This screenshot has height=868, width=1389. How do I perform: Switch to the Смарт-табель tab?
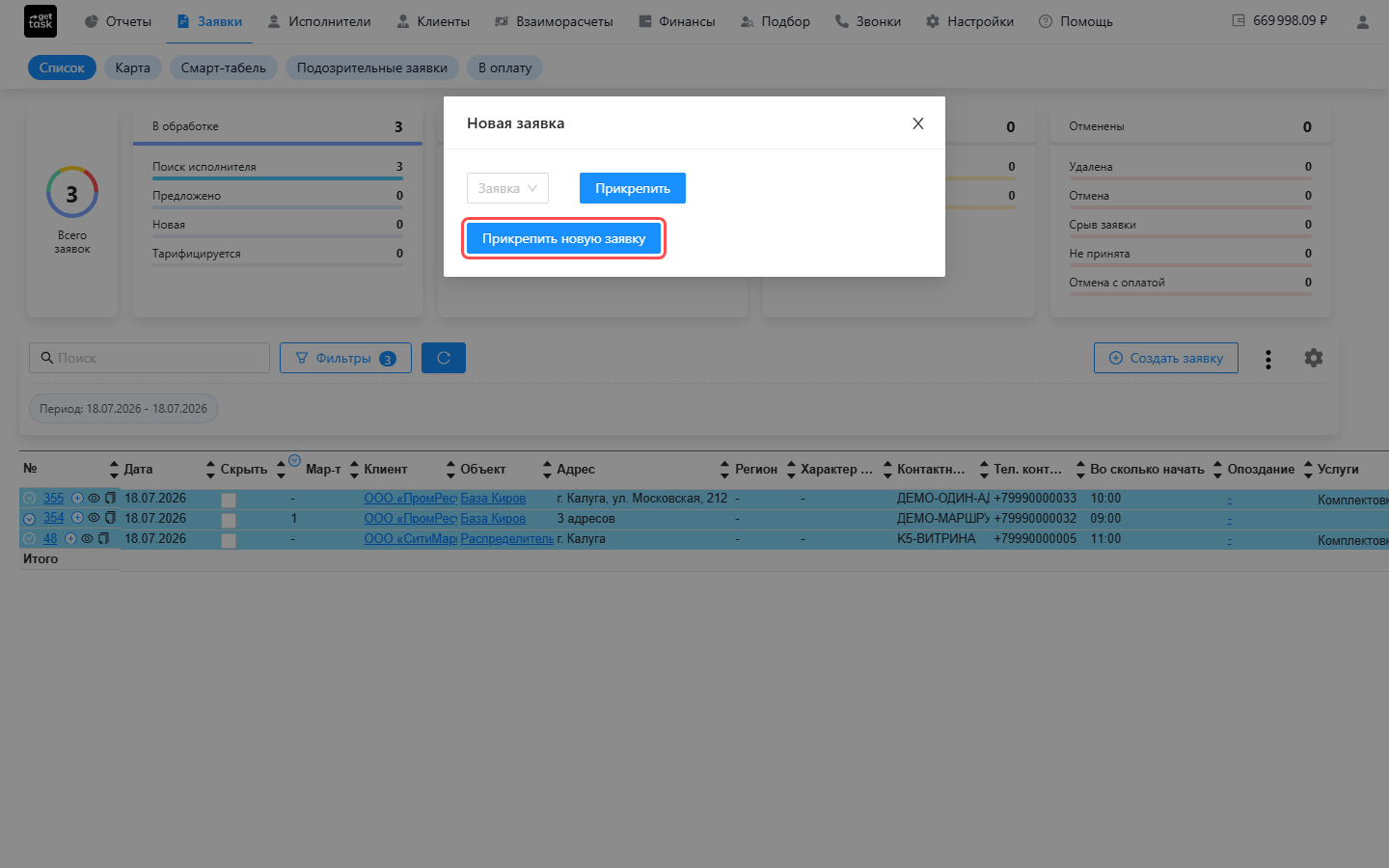[223, 68]
